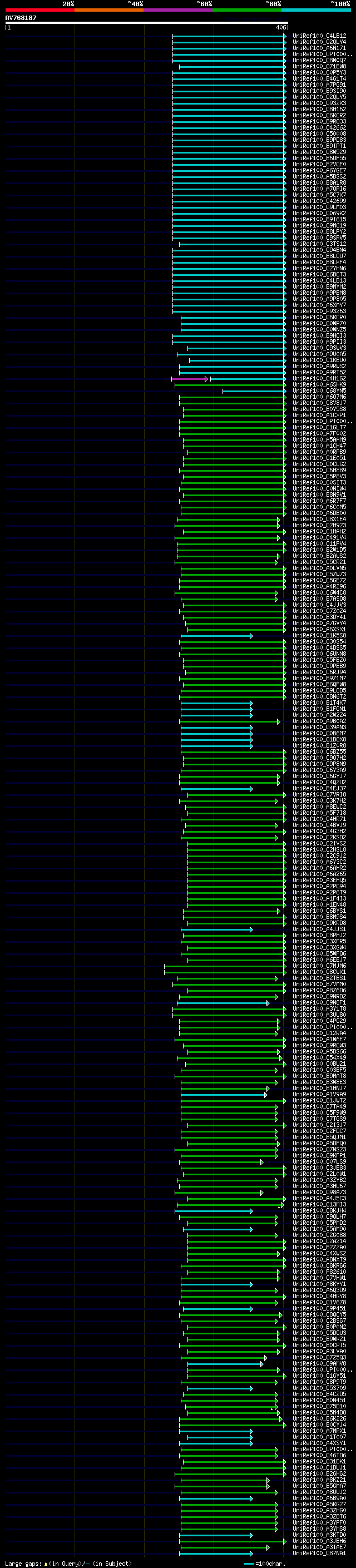Click the UniRef100_Q8H162 label
The image size is (356, 1568).
319,109
